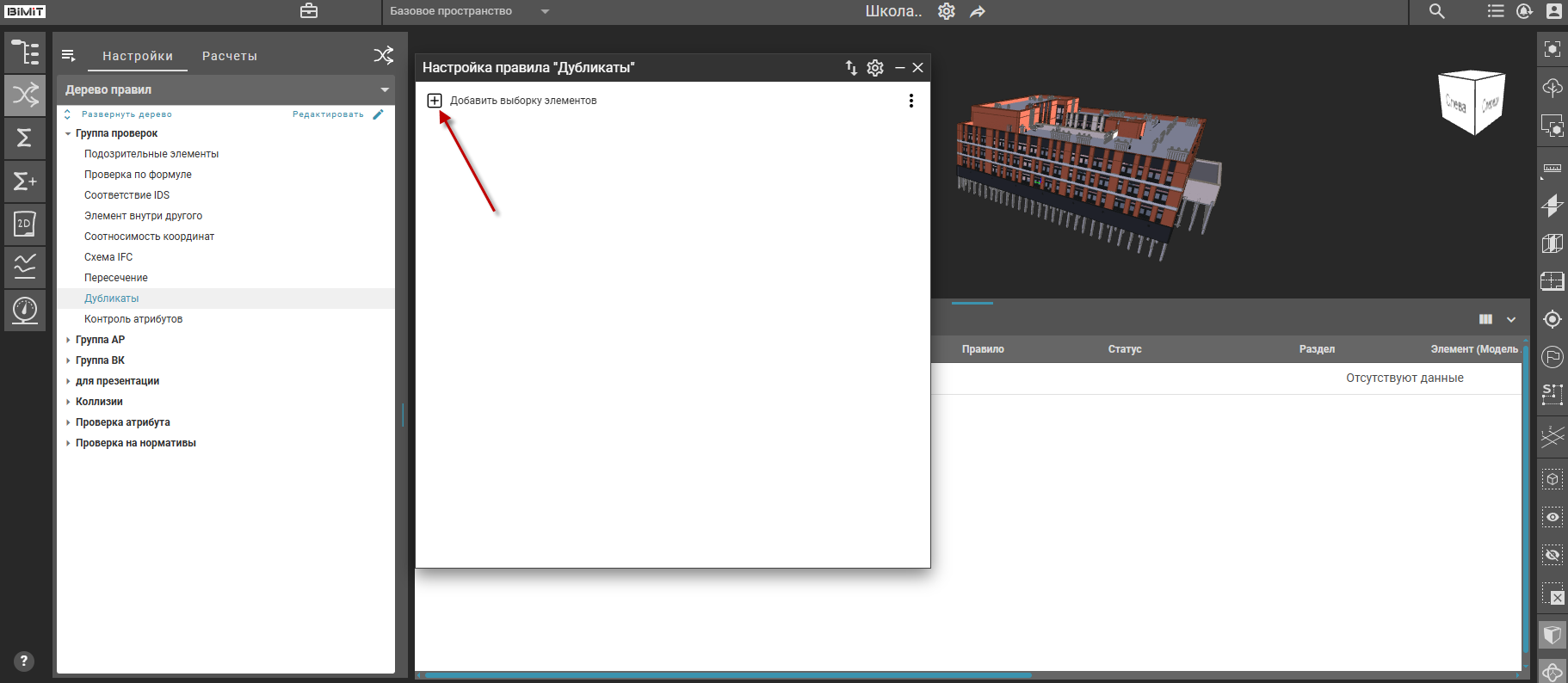Collapse the Группа проверок group
1568x683 pixels.
[68, 133]
